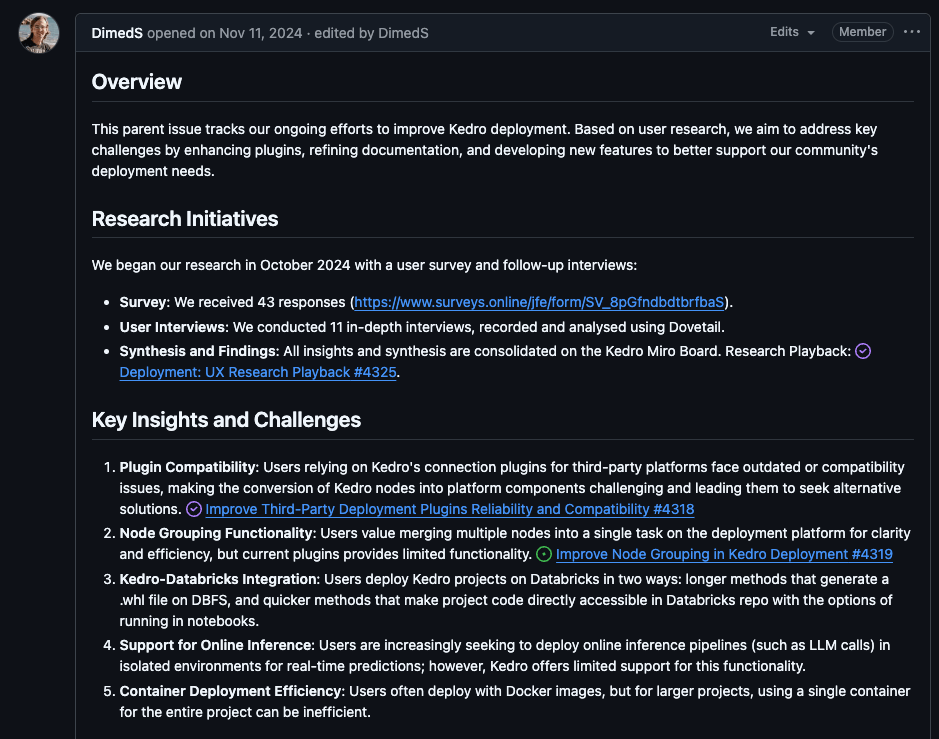Click the green open-issue icon beside #4319
939x739 pixels.
coord(544,554)
